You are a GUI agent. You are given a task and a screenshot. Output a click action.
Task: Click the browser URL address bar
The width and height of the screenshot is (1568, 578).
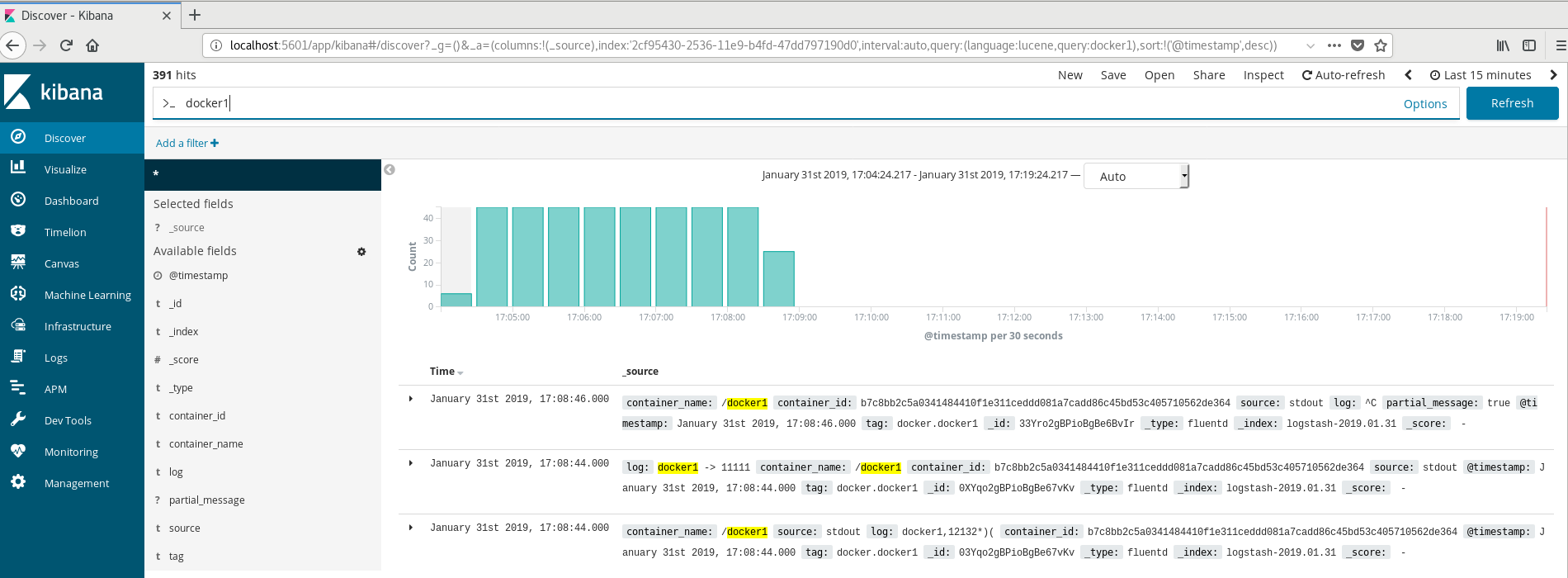click(753, 45)
